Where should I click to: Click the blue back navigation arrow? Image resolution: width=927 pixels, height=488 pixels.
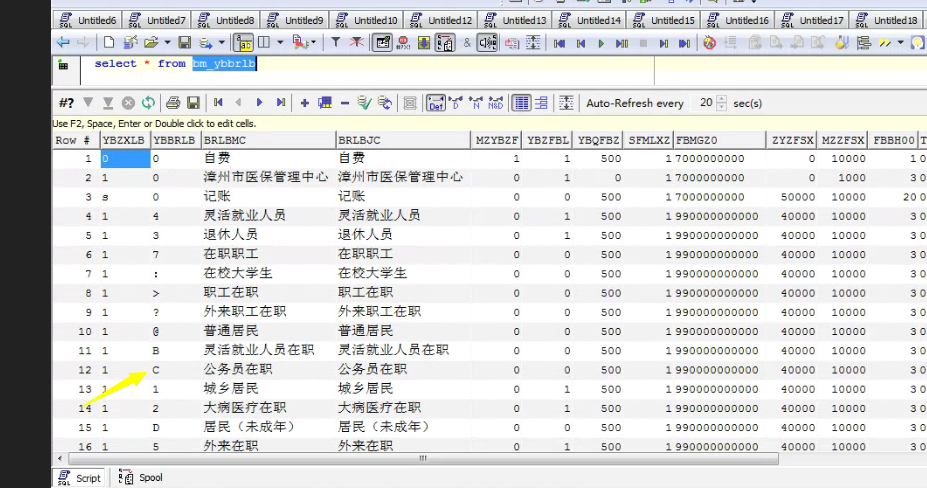(63, 43)
